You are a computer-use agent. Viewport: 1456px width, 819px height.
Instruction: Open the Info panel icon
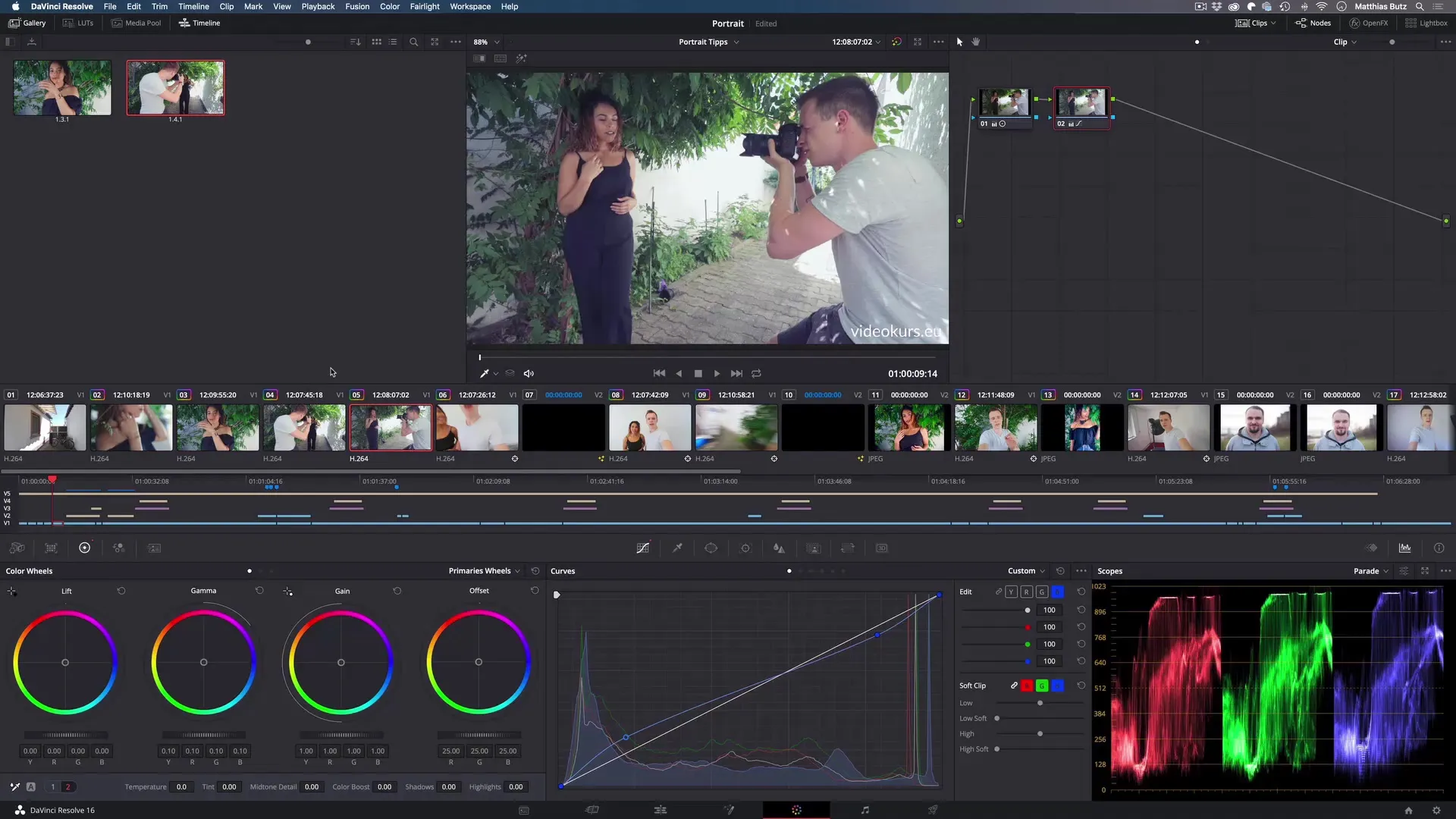[x=1439, y=548]
